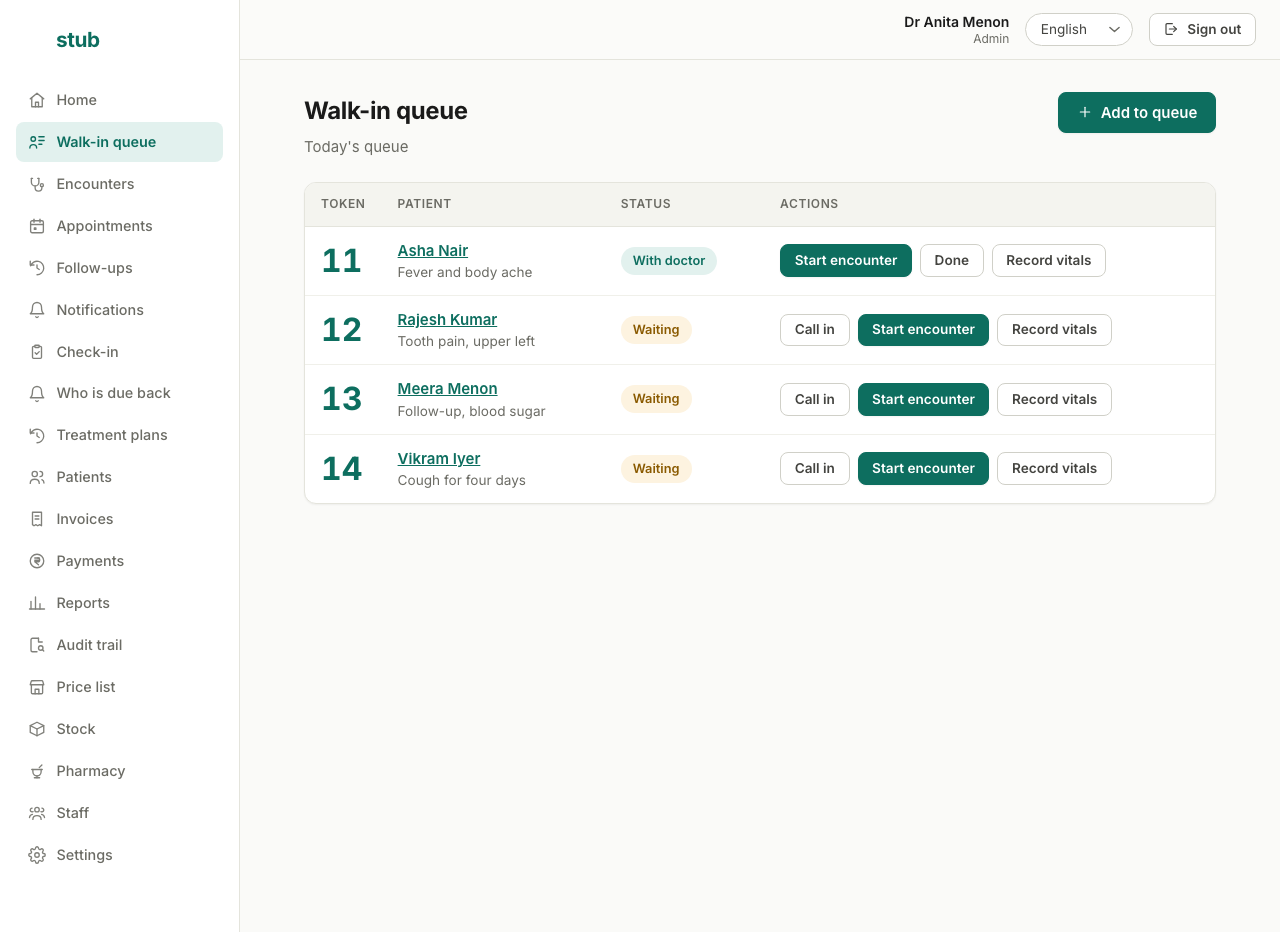Screen dimensions: 1280x932
Task: Start encounter for Meera Menon
Action: [923, 399]
